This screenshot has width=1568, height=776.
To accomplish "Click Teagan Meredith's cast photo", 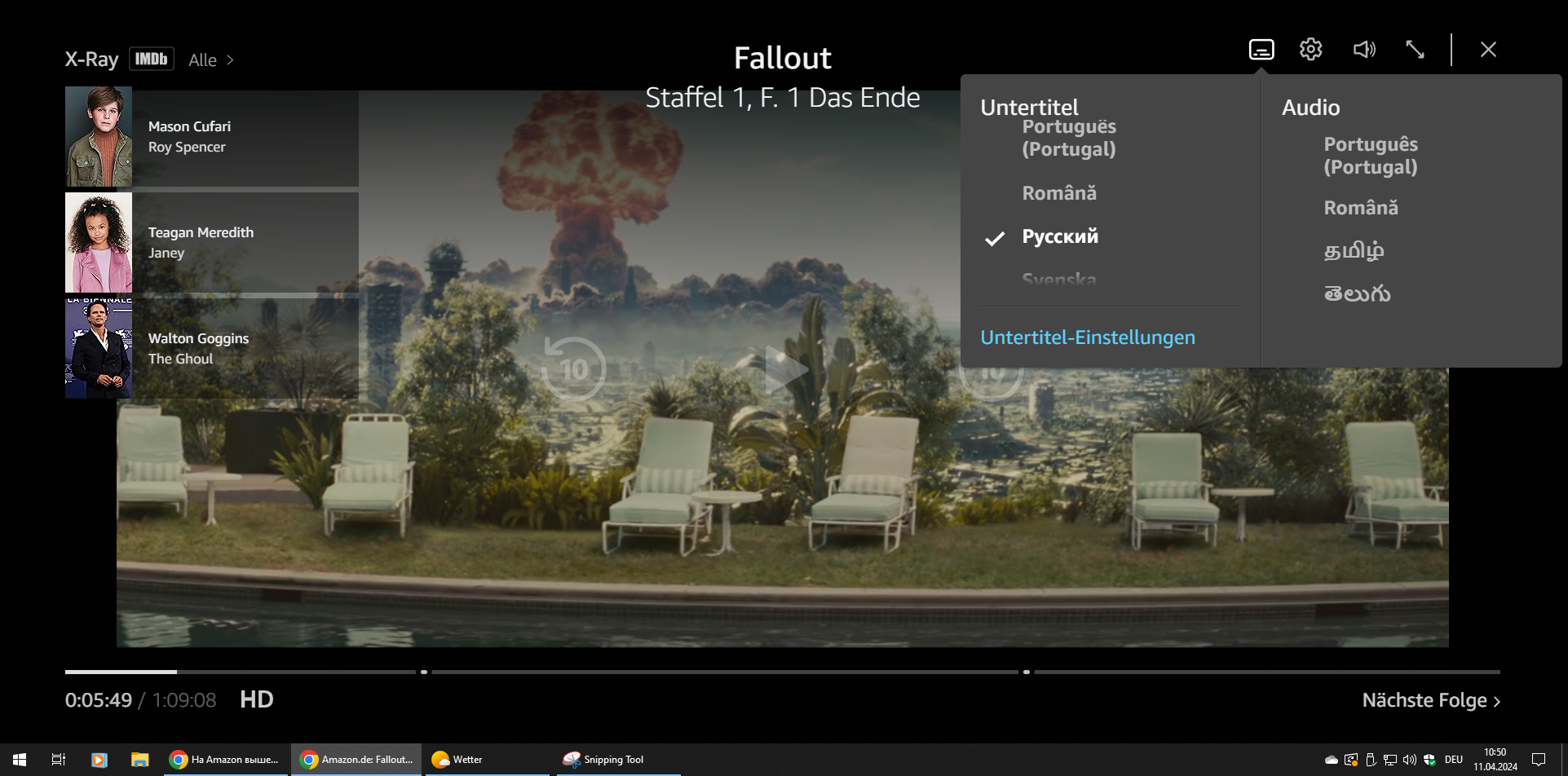I will (99, 243).
